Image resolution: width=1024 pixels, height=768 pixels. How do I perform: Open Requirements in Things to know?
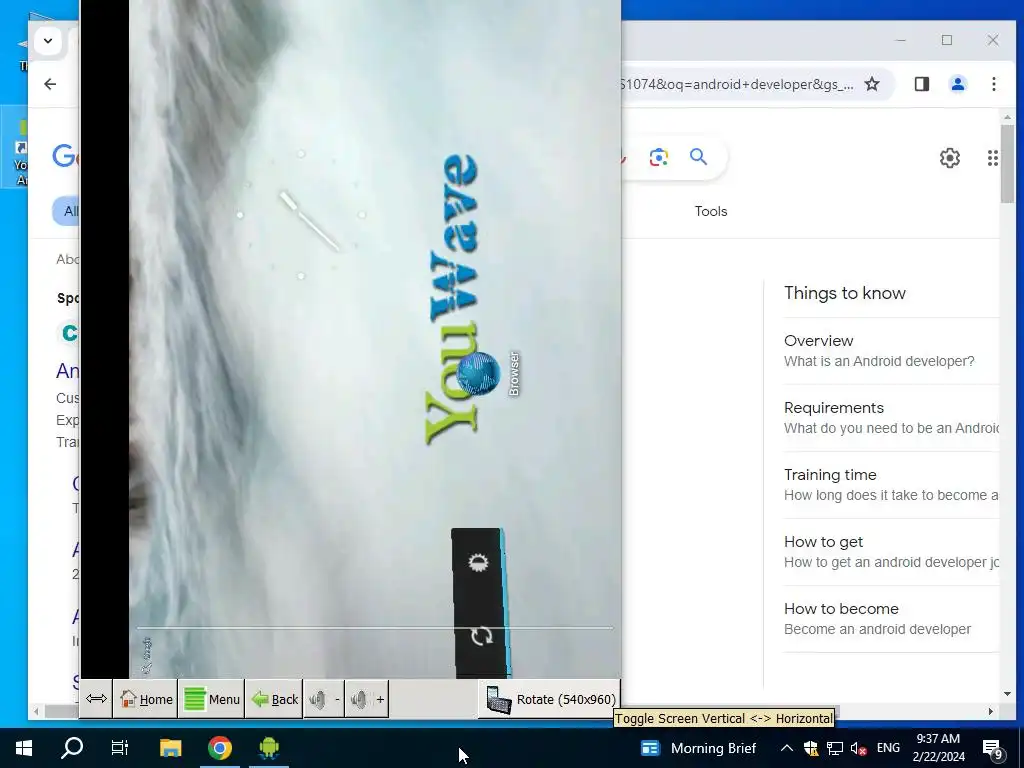click(891, 418)
